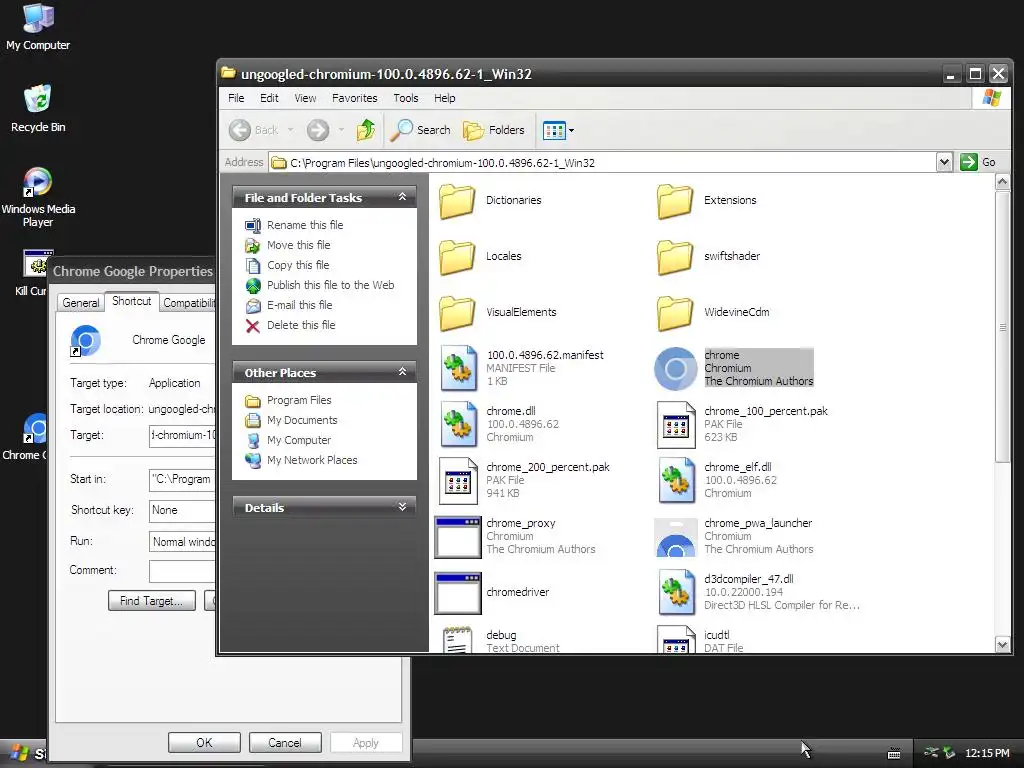Image resolution: width=1024 pixels, height=768 pixels.
Task: Open the Search toolbar button
Action: point(421,130)
